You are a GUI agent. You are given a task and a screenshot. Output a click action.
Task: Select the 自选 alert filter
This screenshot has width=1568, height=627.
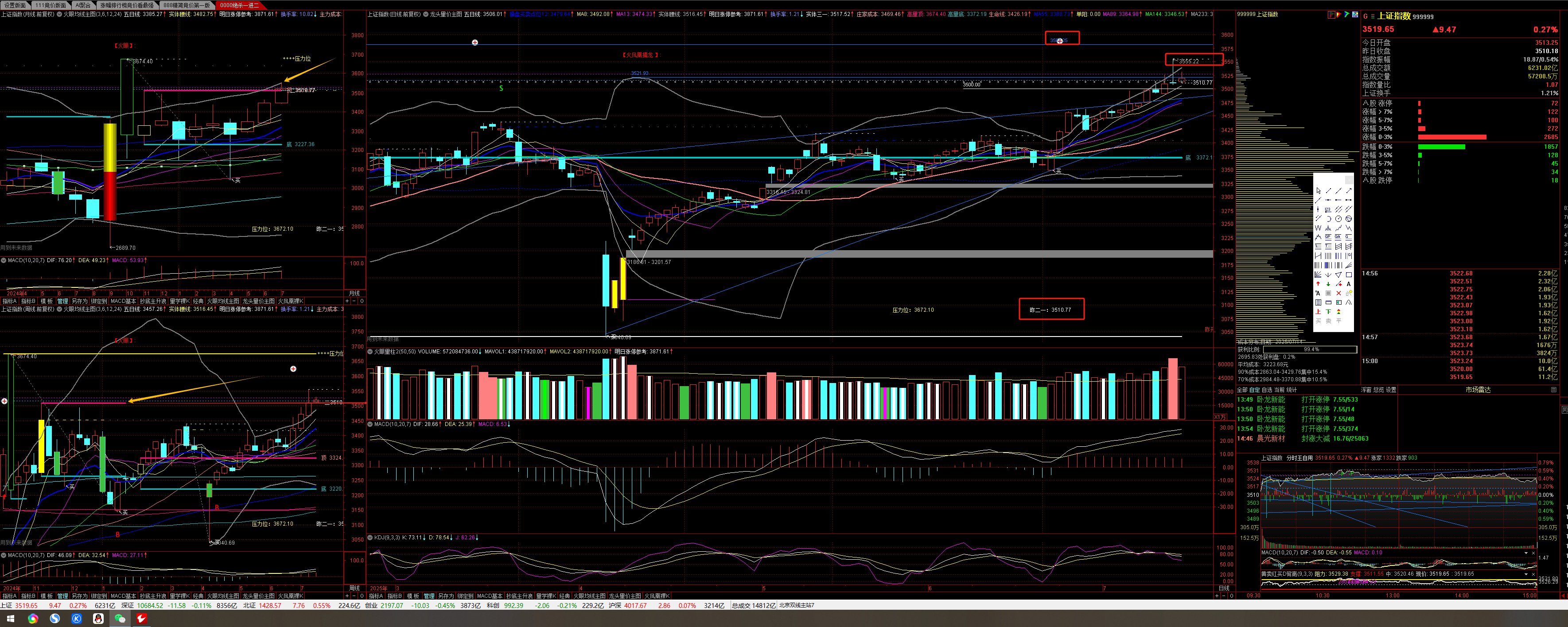(x=1267, y=390)
